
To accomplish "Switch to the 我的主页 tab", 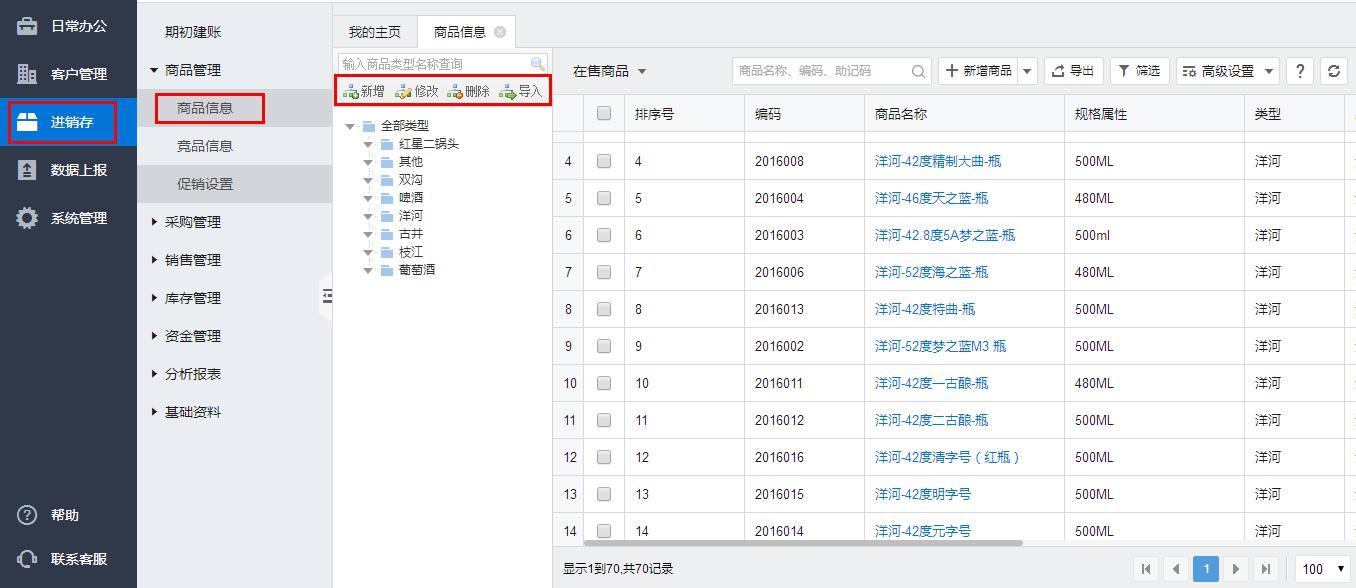I will [374, 32].
